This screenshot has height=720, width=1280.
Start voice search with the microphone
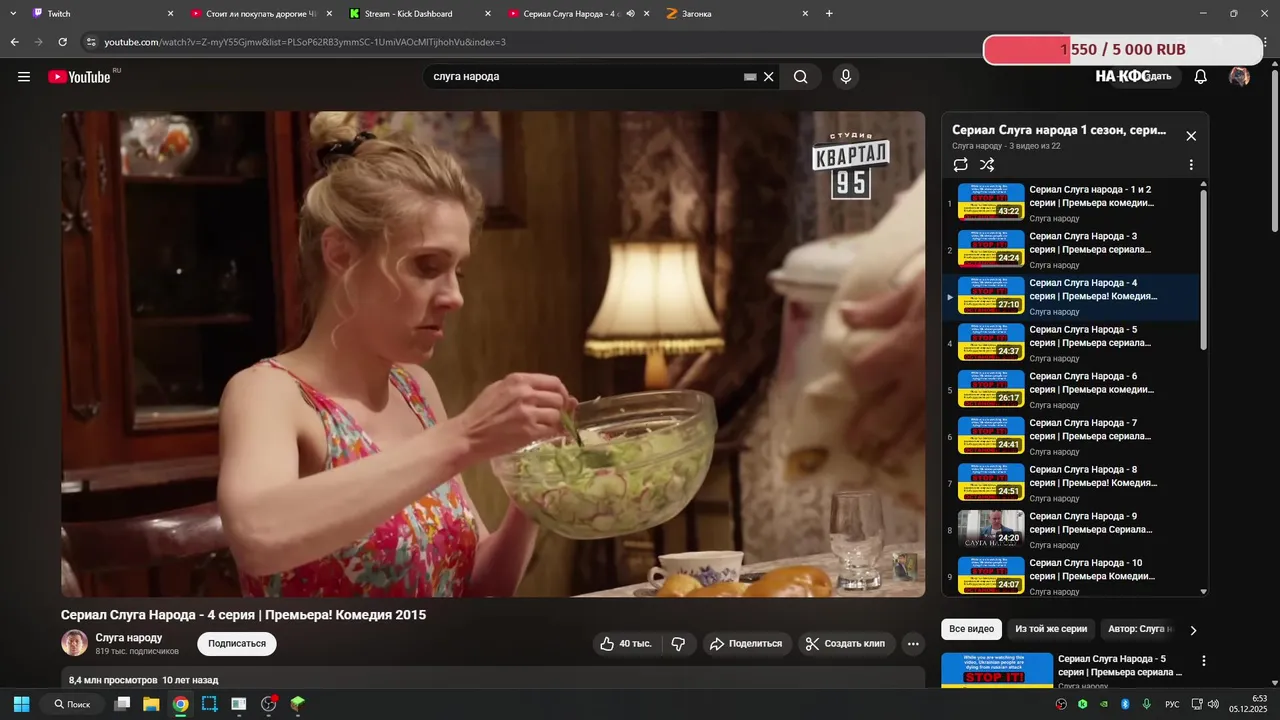[846, 77]
